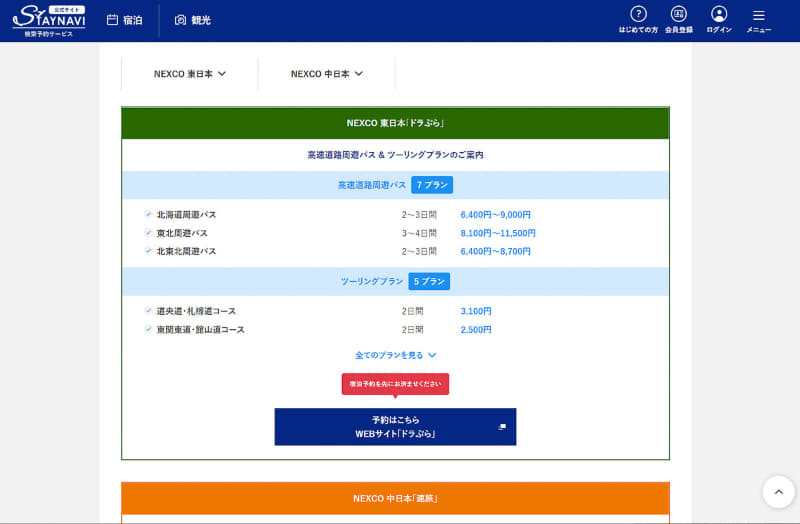
Task: Click the NEXCO 東日本「ドラぷら」 green header
Action: (395, 123)
